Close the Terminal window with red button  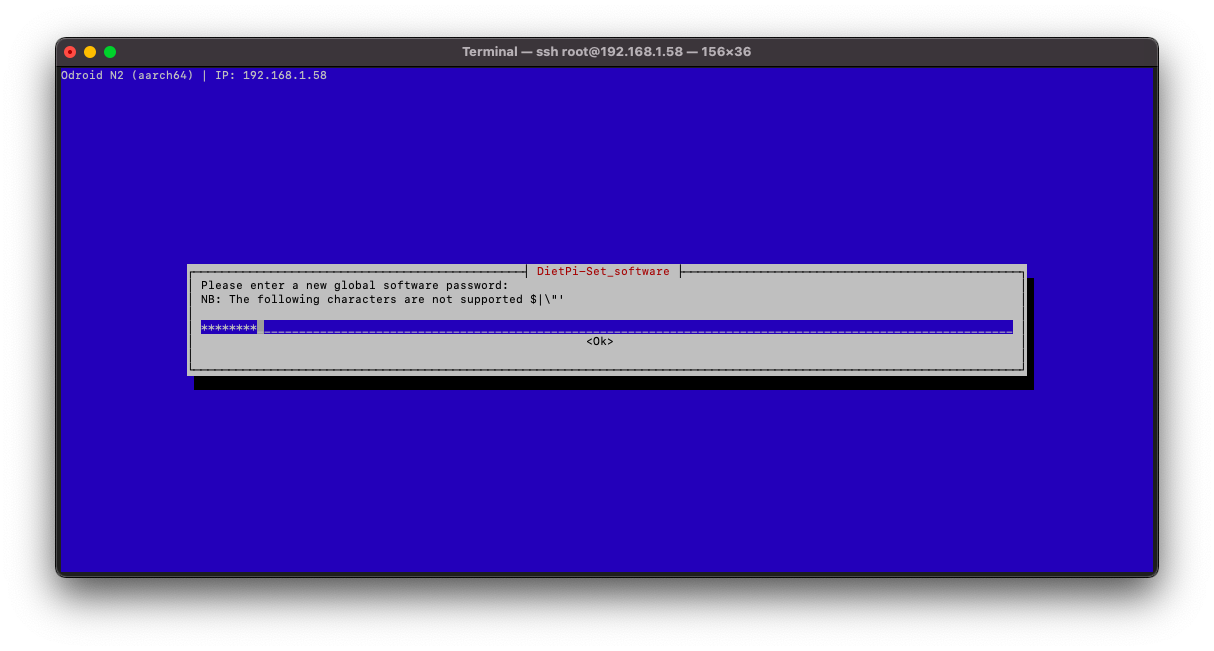pyautogui.click(x=70, y=52)
